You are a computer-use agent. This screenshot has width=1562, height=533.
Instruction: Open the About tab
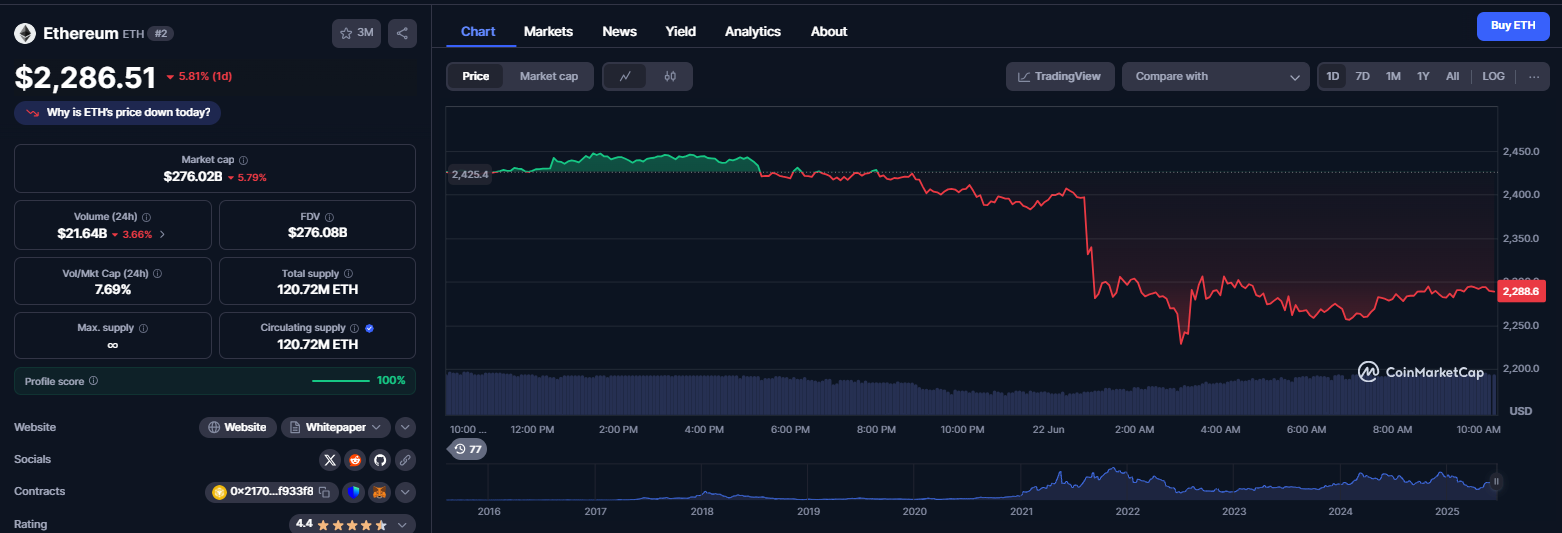click(829, 31)
